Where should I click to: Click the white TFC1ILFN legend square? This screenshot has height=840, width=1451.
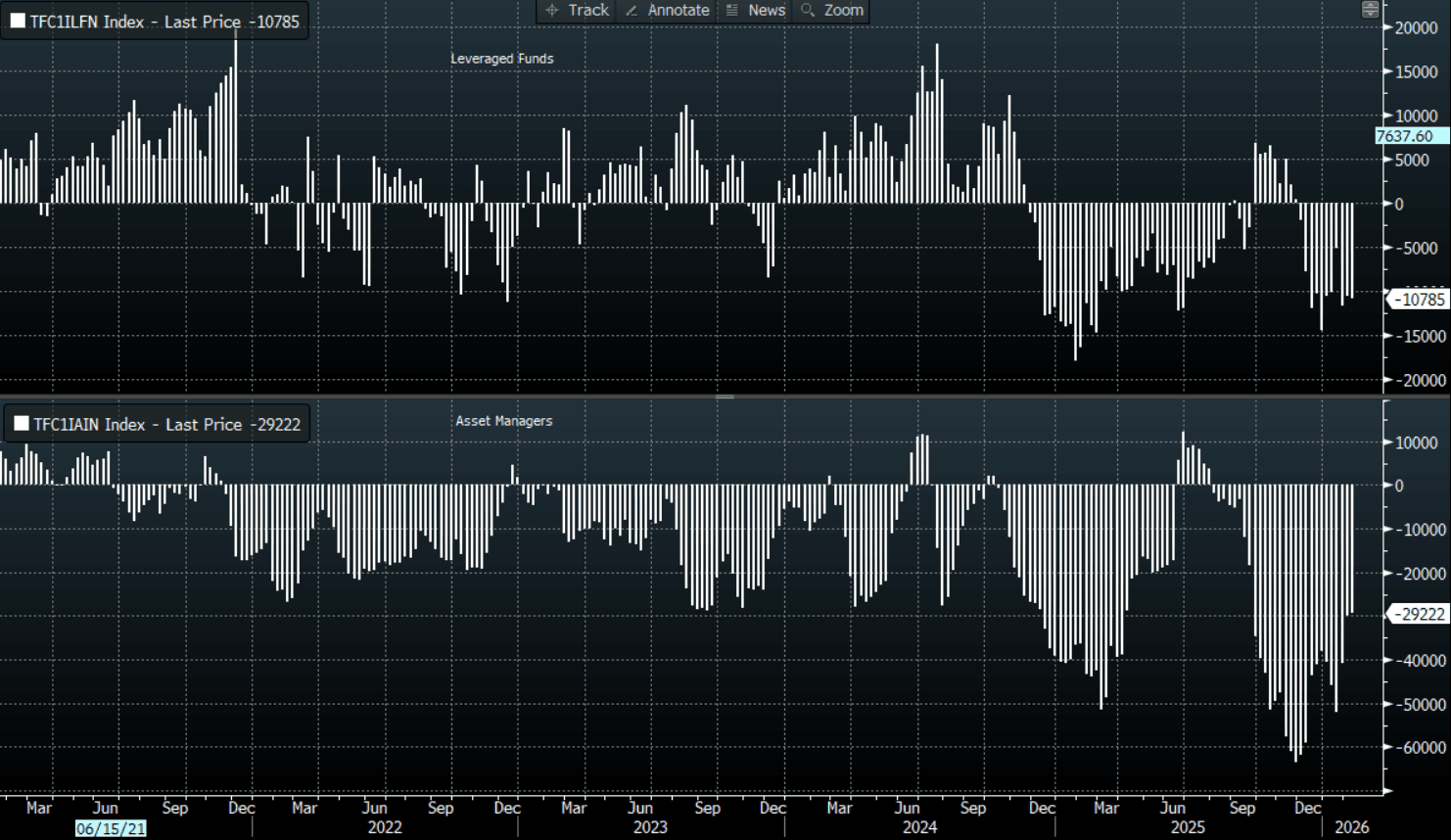click(x=18, y=22)
